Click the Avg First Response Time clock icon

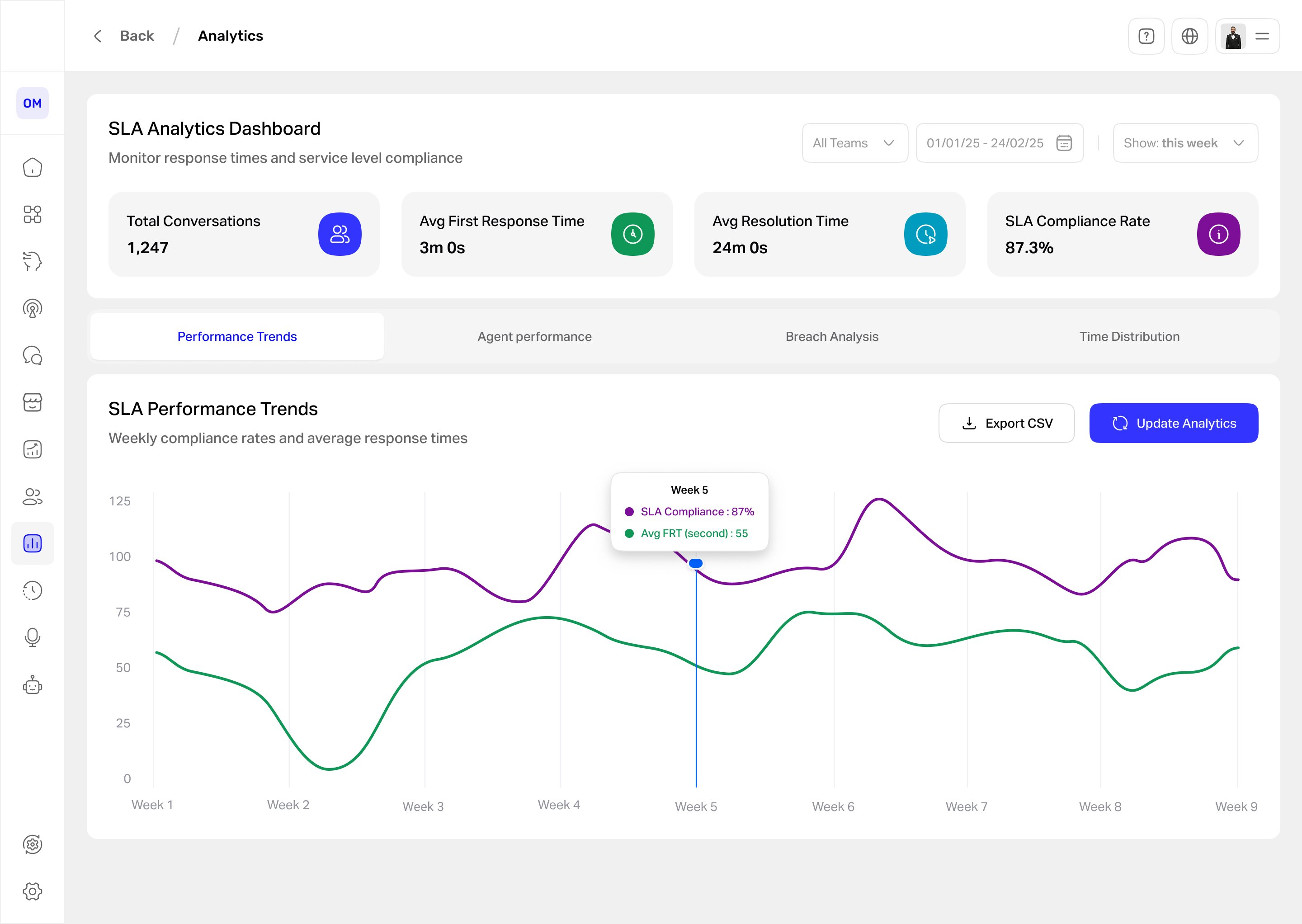point(633,234)
